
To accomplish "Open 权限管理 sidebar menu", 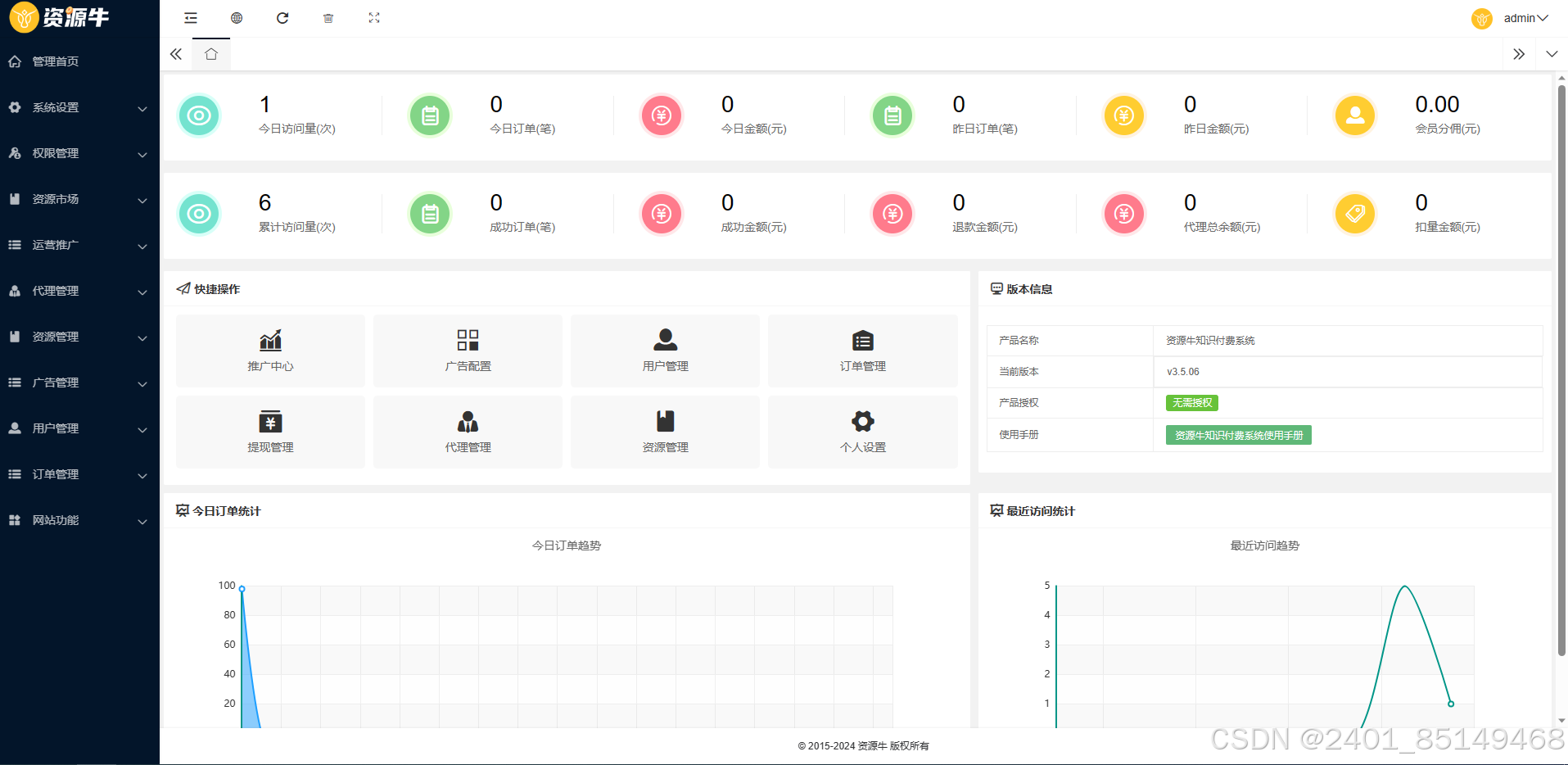I will point(79,153).
